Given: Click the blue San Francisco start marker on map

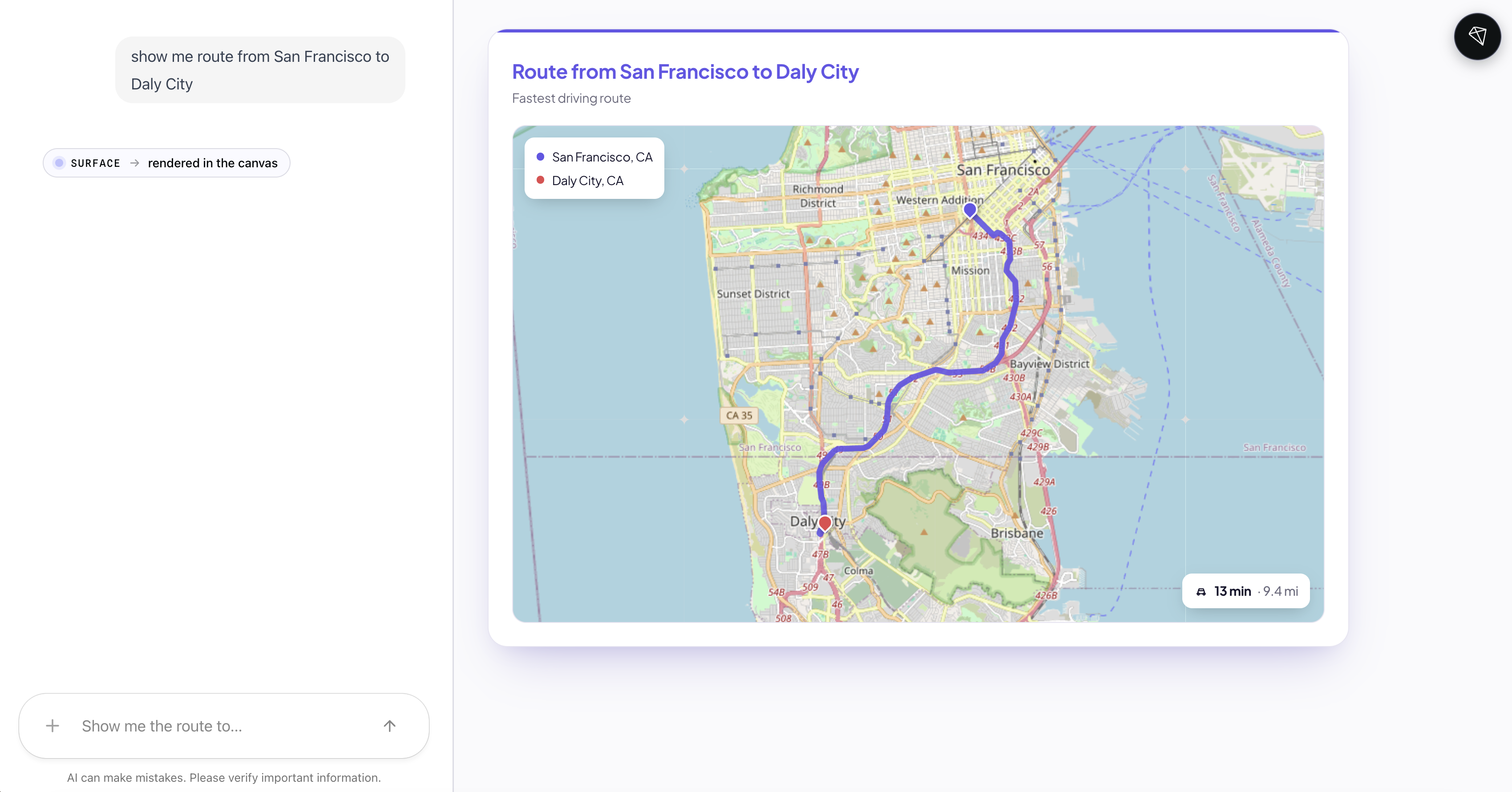Looking at the screenshot, I should (x=970, y=210).
